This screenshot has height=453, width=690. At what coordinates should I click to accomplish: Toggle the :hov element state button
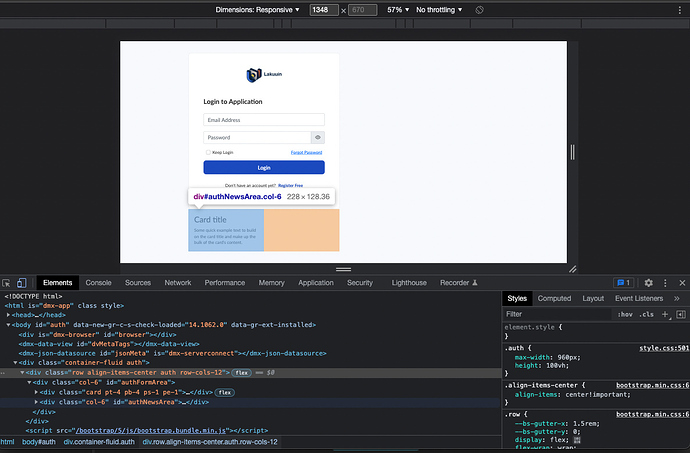click(624, 314)
